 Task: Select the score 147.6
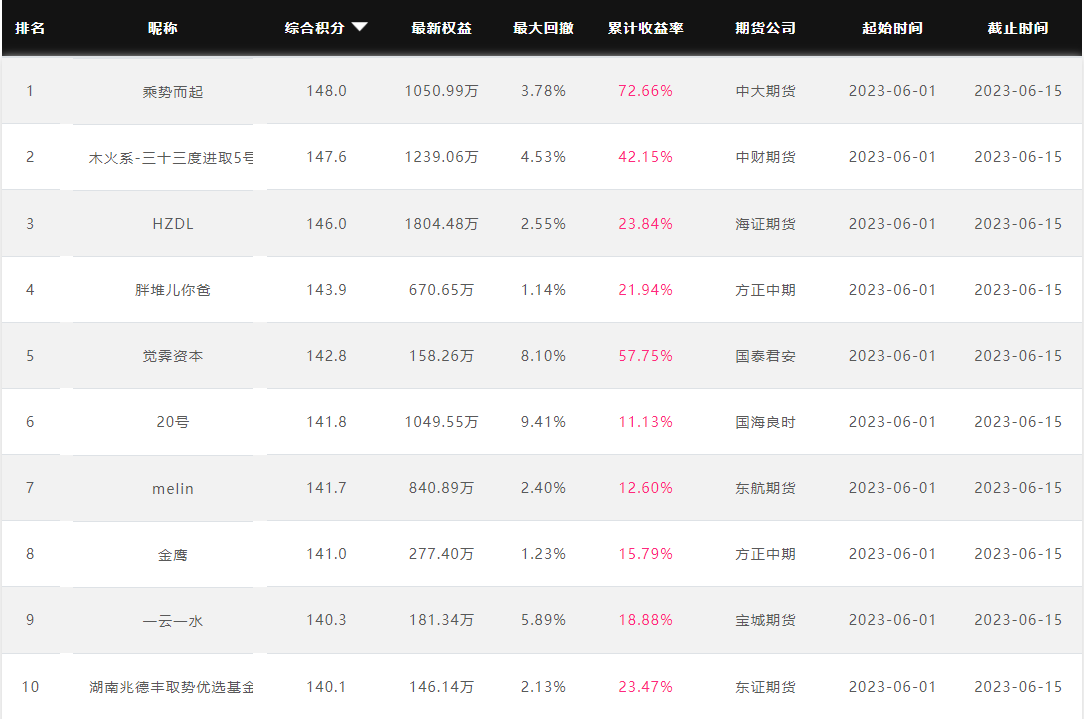326,157
